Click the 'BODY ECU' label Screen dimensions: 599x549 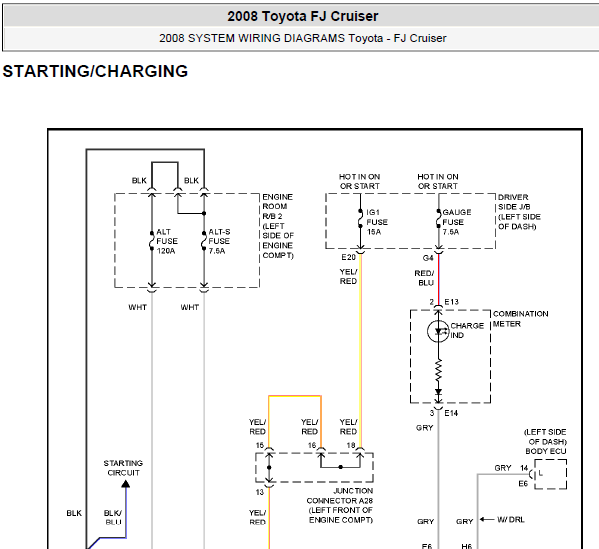546,451
